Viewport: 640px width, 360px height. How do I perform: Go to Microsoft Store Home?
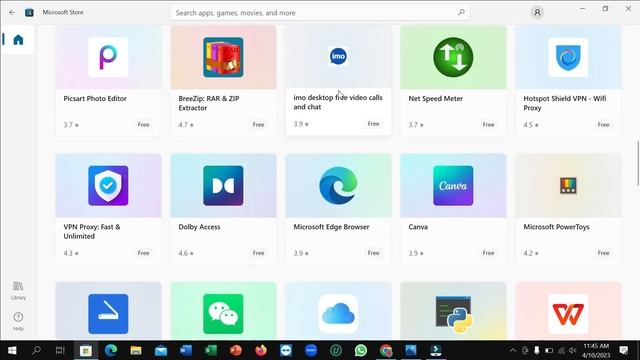[18, 40]
